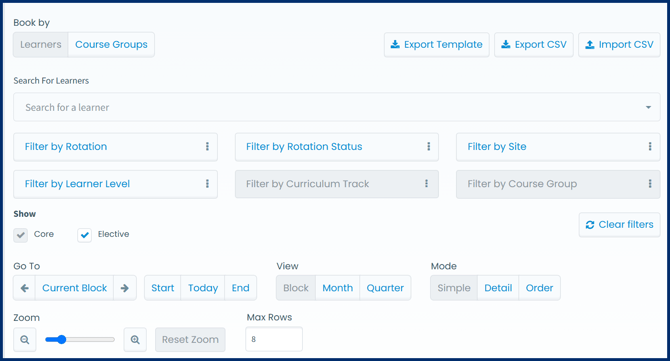Open the Filter by Rotation Status dropdown
The width and height of the screenshot is (670, 361).
[x=337, y=147]
